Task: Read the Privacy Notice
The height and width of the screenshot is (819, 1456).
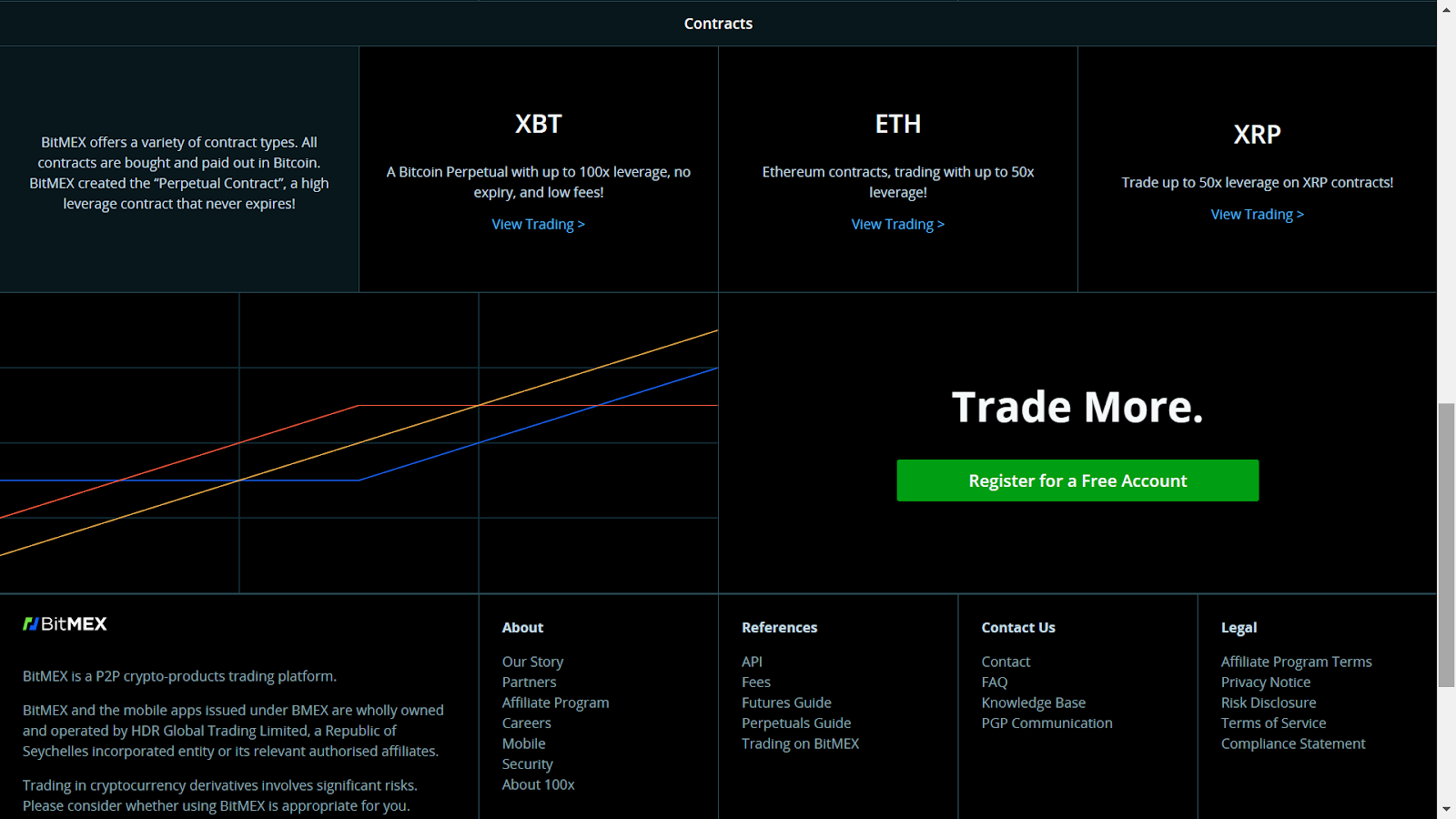Action: pos(1266,682)
